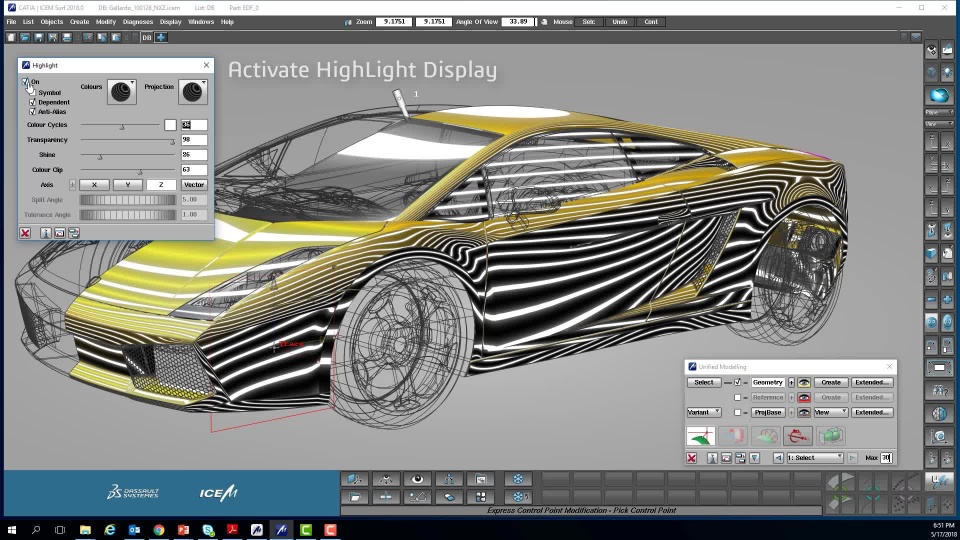Image resolution: width=960 pixels, height=540 pixels.
Task: Click the print icon in top toolbar
Action: pyautogui.click(x=67, y=37)
